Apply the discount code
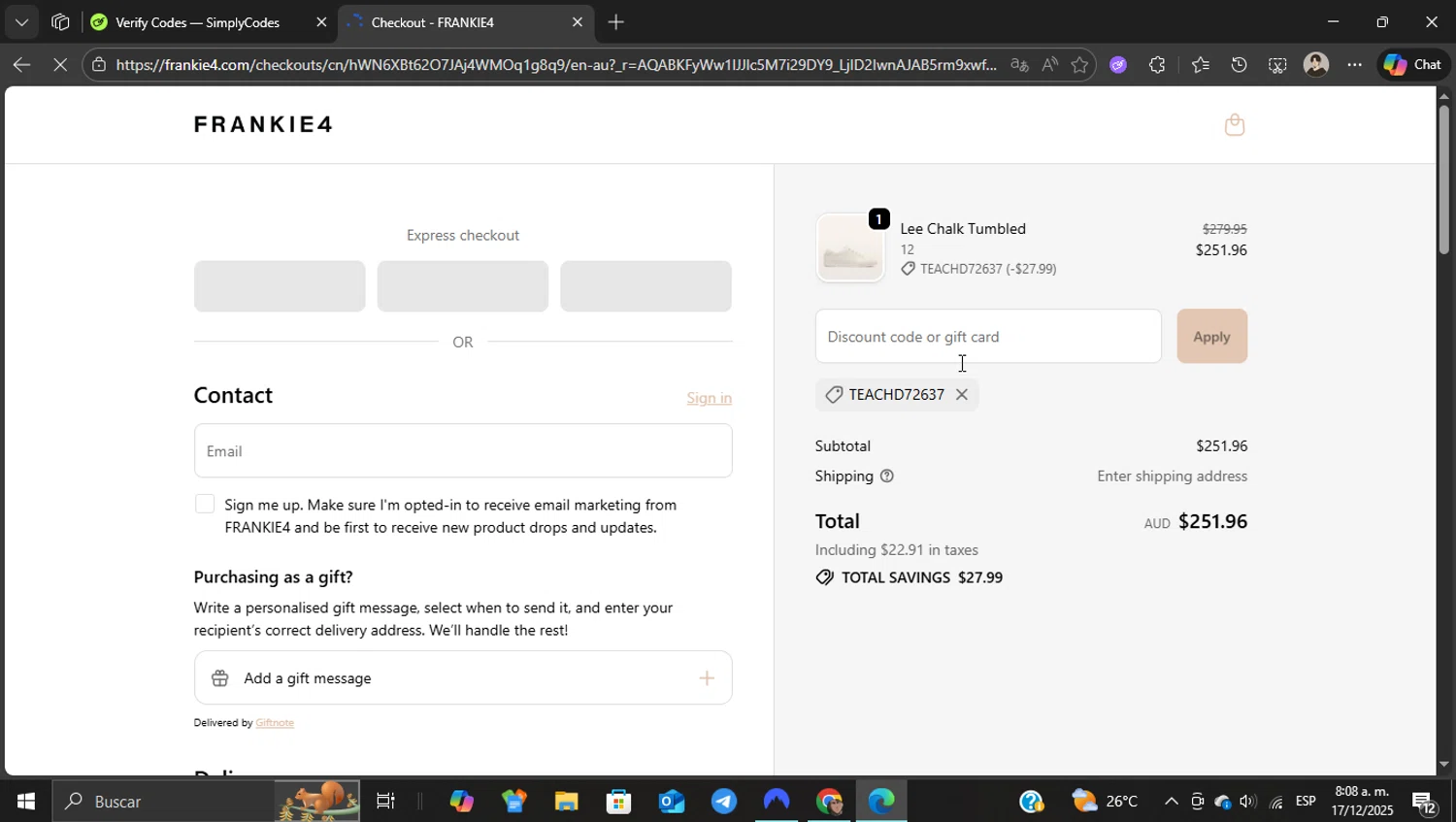 tap(1211, 336)
